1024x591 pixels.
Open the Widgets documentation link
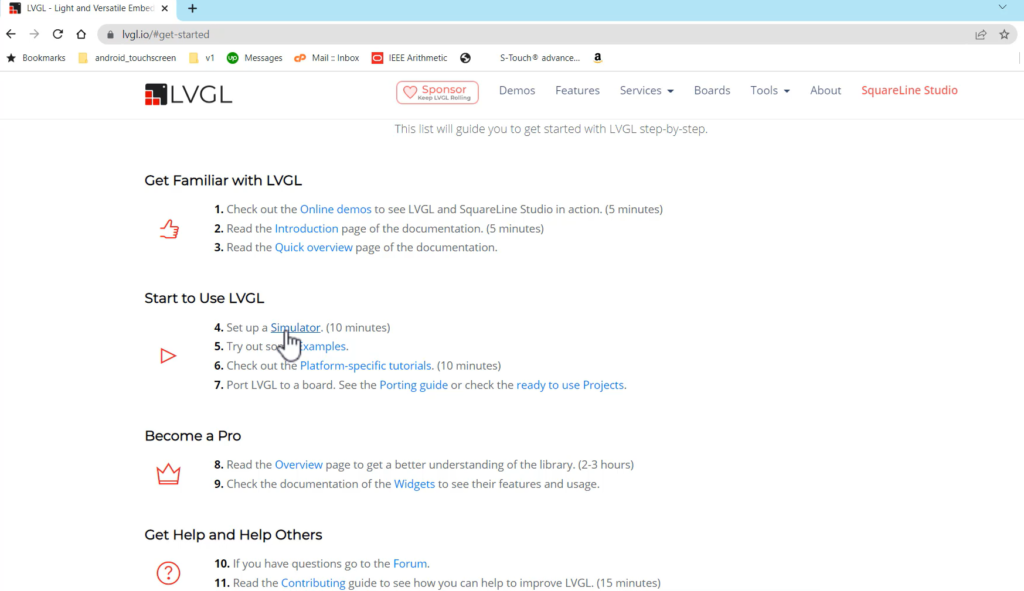pos(414,484)
